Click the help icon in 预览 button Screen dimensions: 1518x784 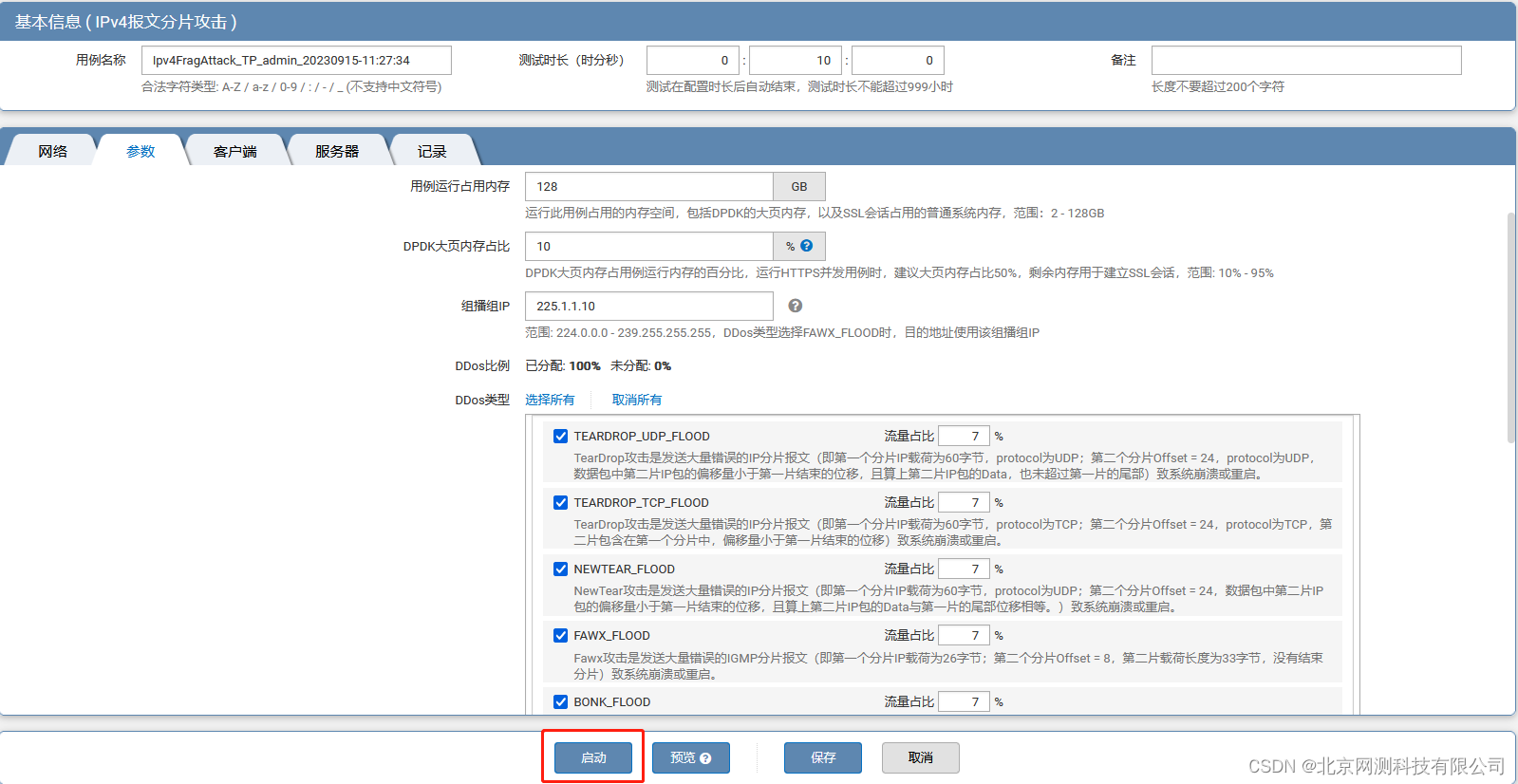[705, 758]
